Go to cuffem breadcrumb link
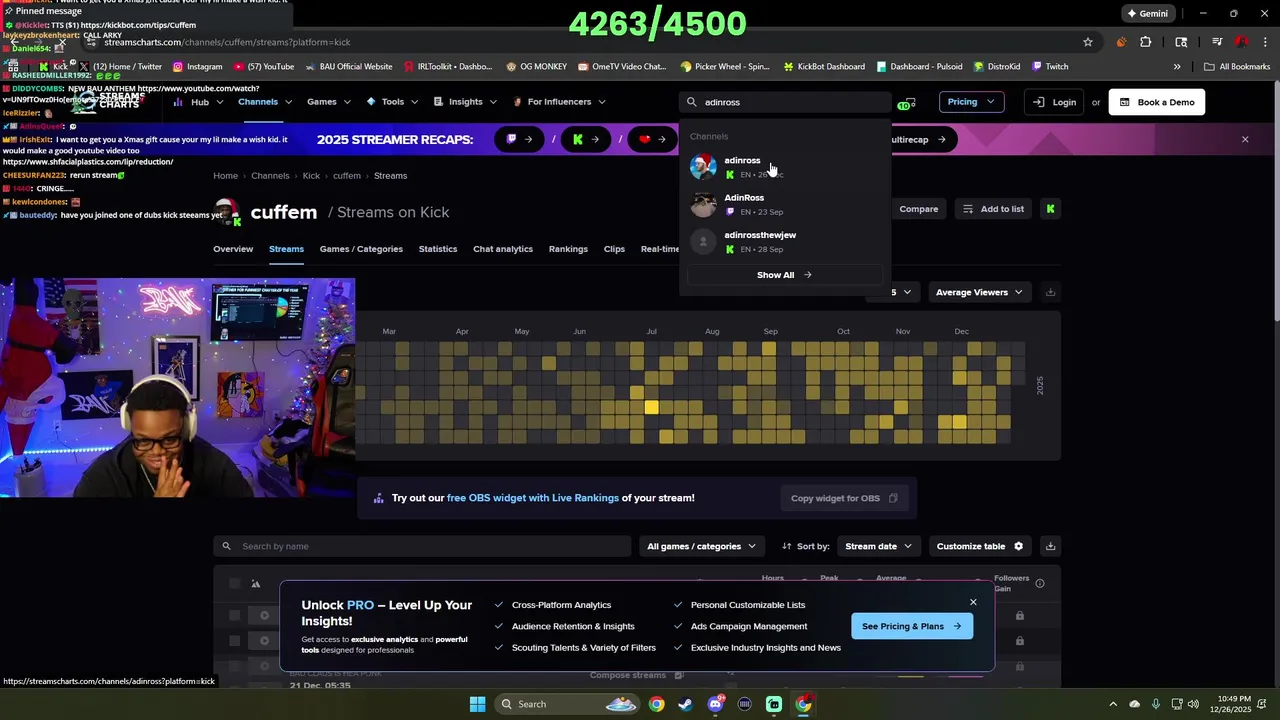 pos(347,176)
